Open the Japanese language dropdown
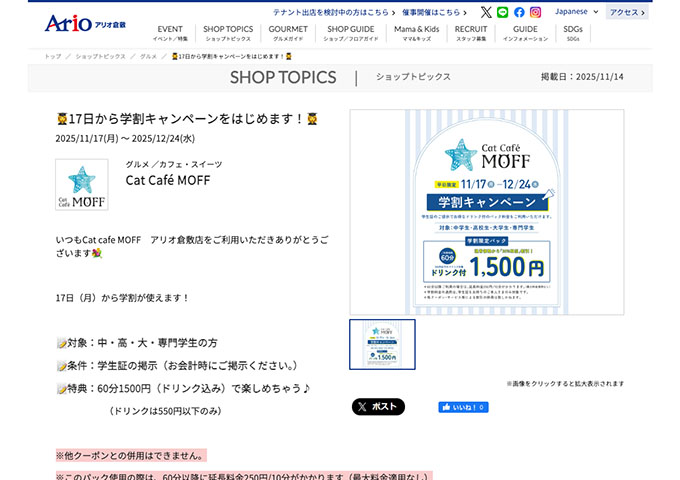The image size is (680, 480). point(576,12)
